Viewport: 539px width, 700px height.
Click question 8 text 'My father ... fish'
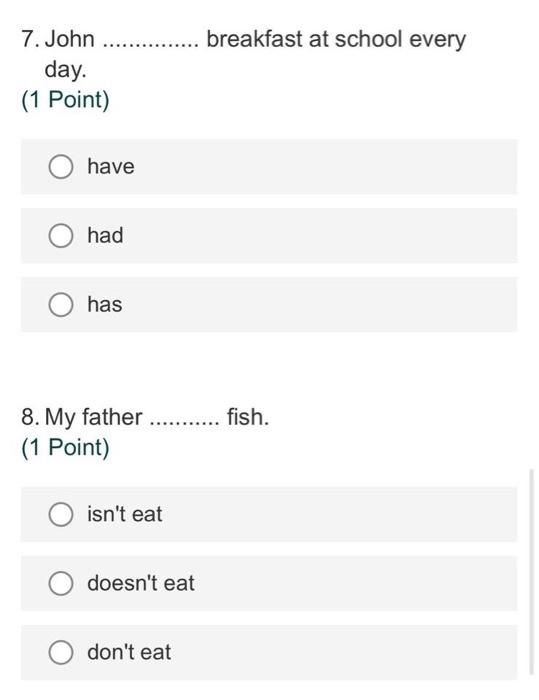tap(145, 417)
